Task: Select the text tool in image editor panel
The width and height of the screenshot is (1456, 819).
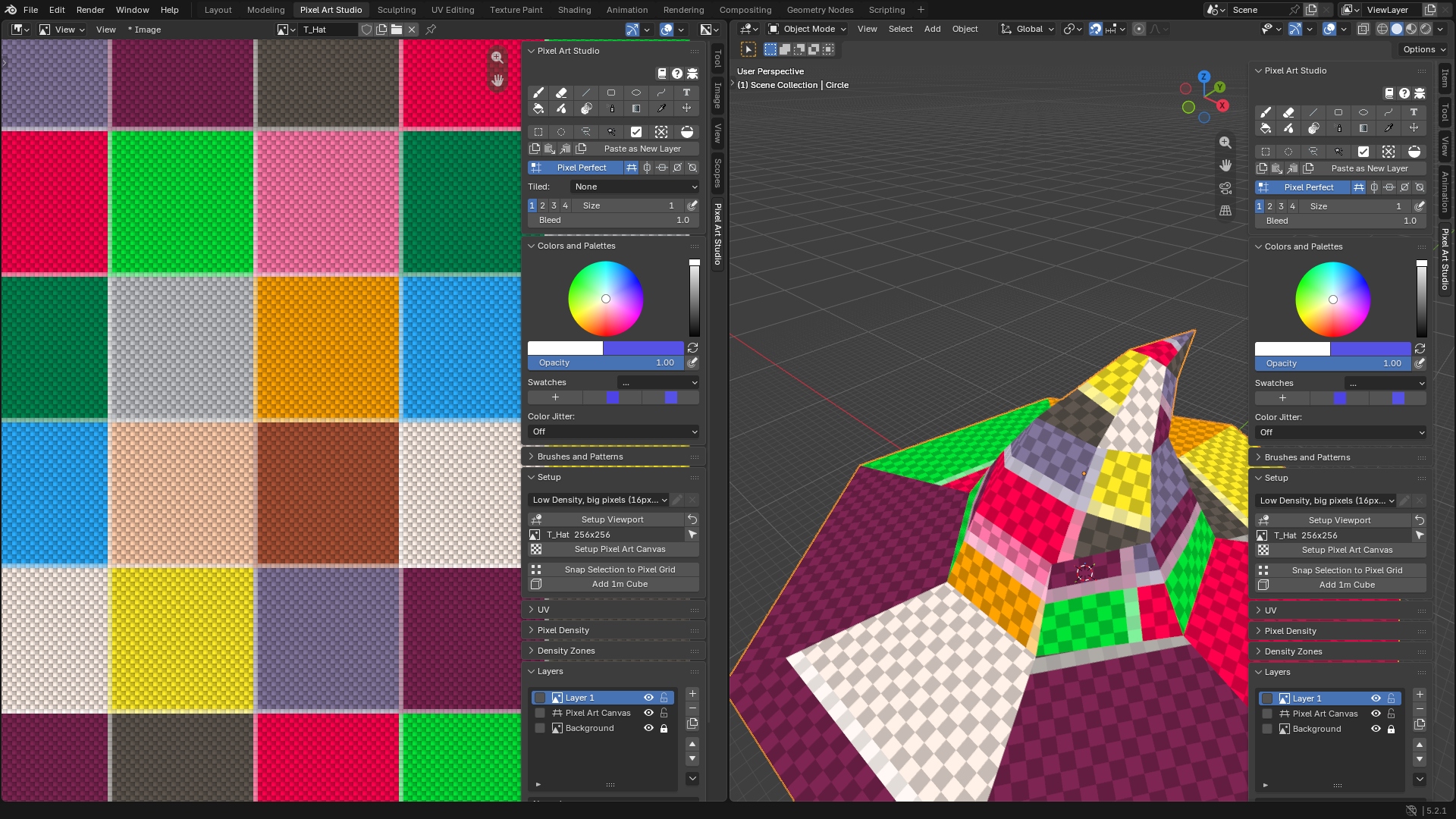Action: [x=686, y=93]
